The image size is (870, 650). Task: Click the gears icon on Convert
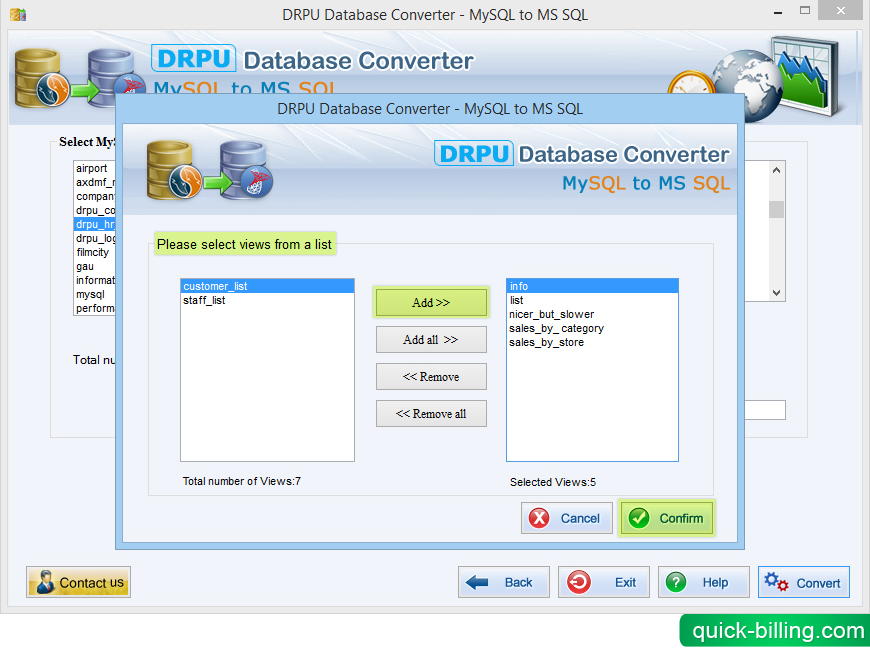click(x=776, y=582)
